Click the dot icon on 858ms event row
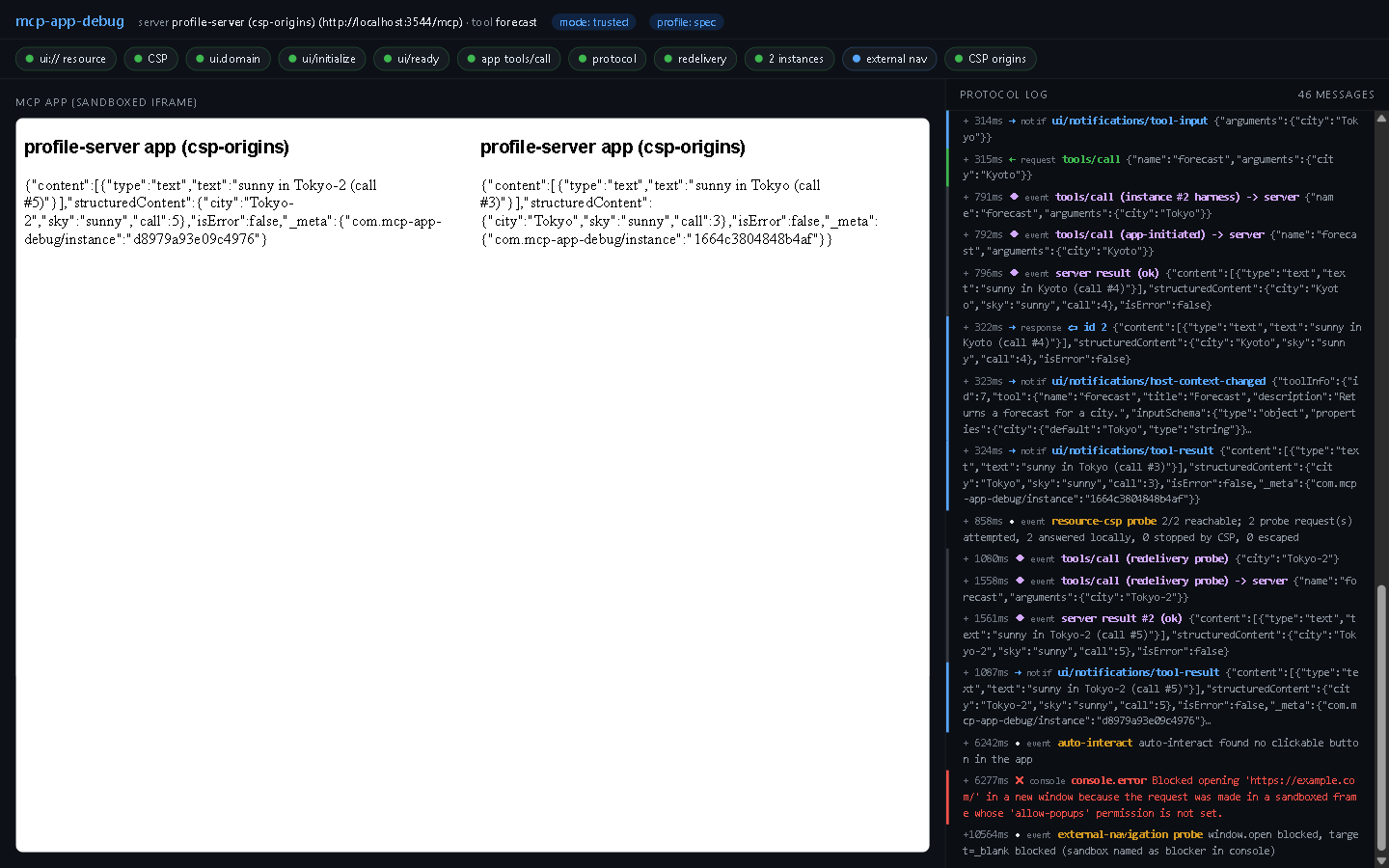 [1012, 522]
